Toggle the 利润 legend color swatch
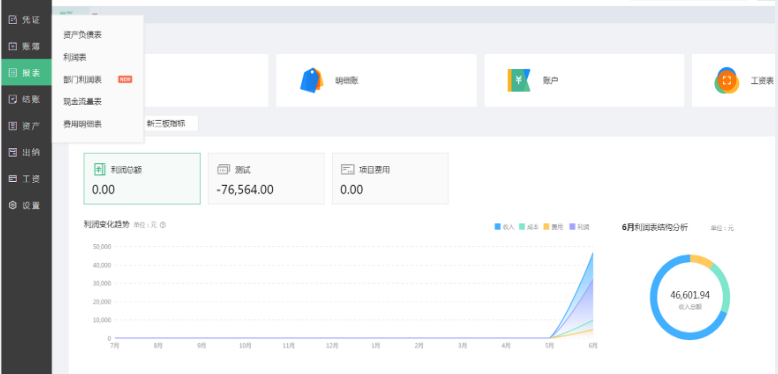The width and height of the screenshot is (778, 374). pyautogui.click(x=572, y=227)
